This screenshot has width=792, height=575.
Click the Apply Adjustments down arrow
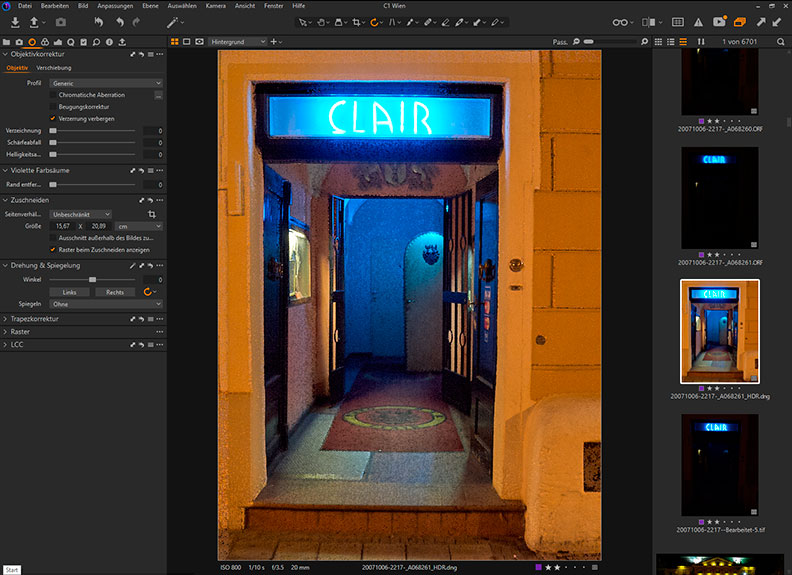click(777, 22)
